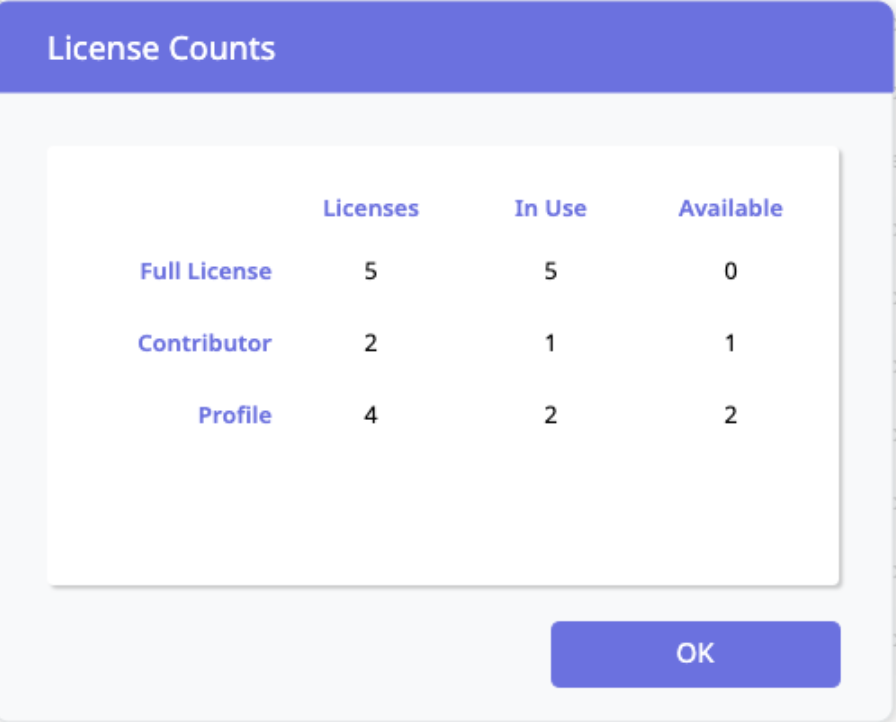Click the Profile row label
Viewport: 896px width, 722px height.
point(235,415)
